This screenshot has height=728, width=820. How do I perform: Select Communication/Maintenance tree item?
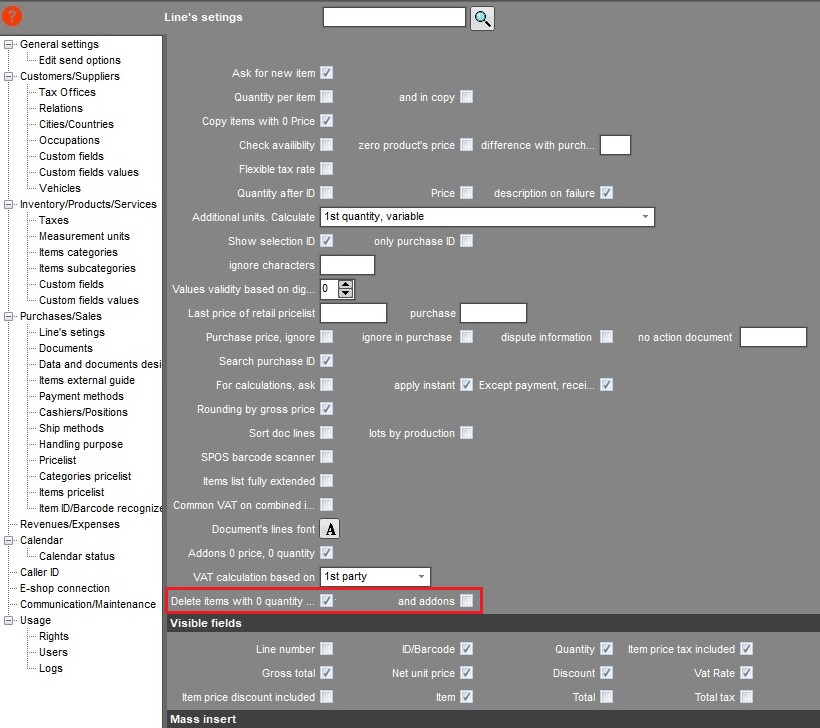pyautogui.click(x=87, y=604)
